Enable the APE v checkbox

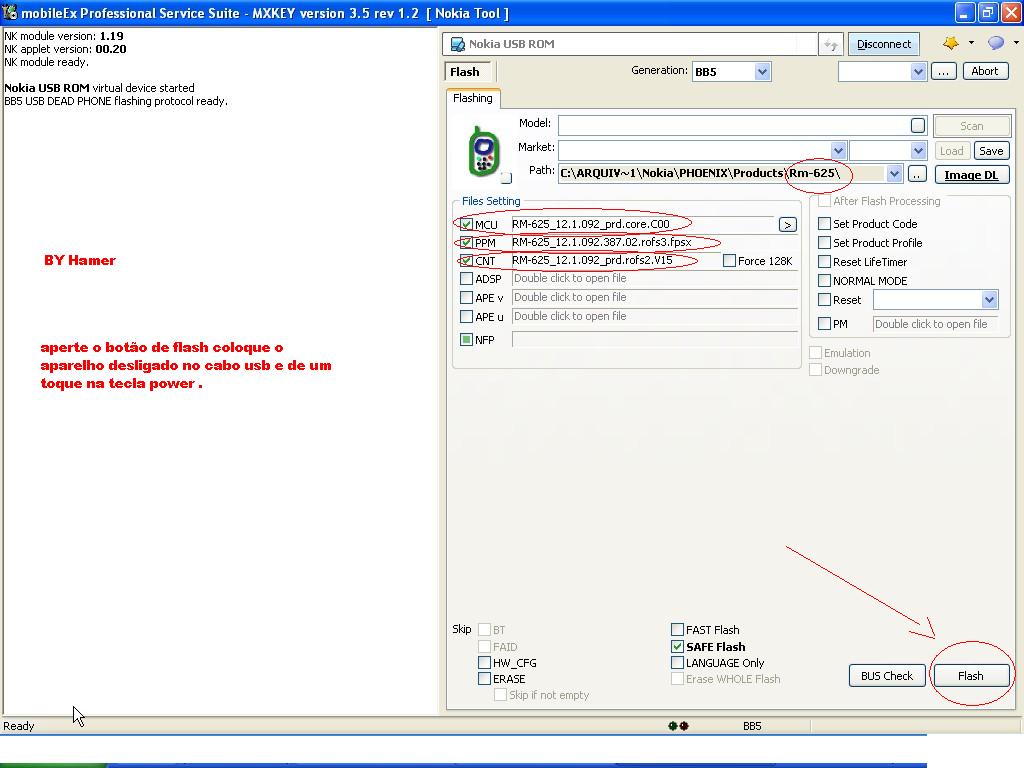click(x=466, y=298)
